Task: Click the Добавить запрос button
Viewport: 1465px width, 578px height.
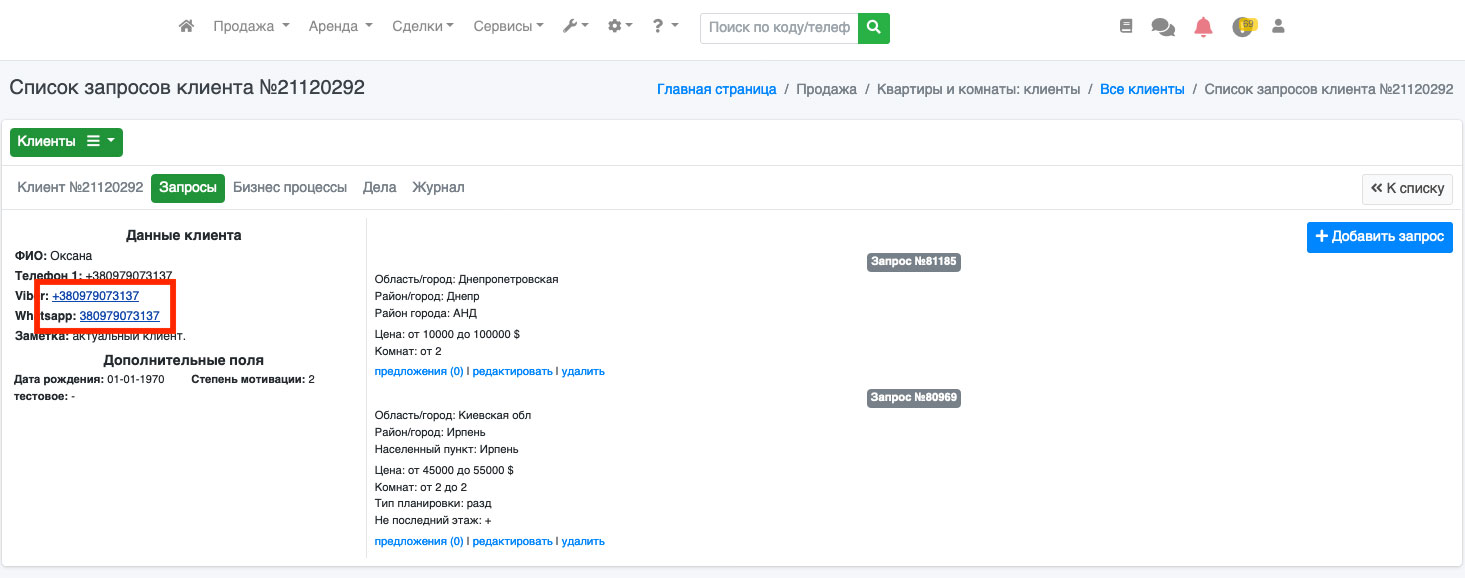Action: (x=1379, y=237)
